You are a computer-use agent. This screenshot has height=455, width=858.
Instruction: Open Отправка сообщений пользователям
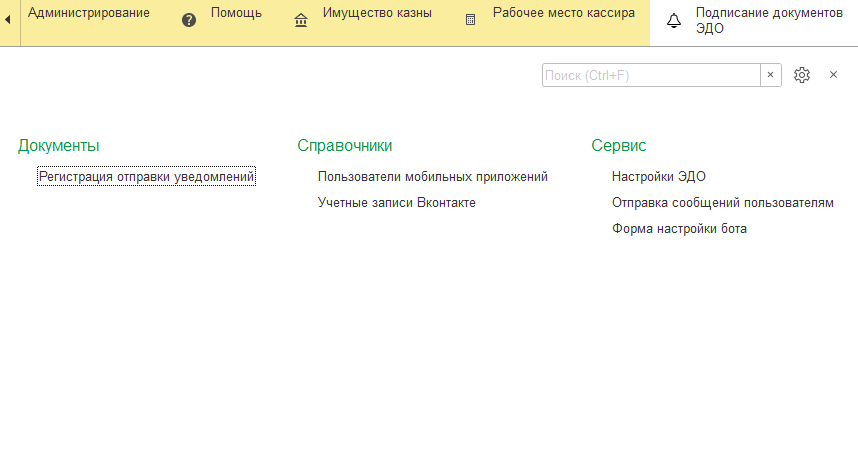(x=723, y=202)
